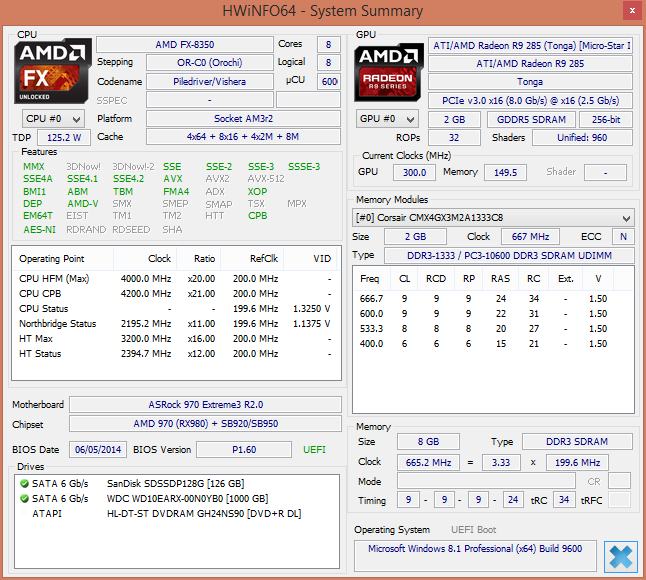Select the 400.0 frequency timing row
The image size is (646, 580).
point(493,344)
